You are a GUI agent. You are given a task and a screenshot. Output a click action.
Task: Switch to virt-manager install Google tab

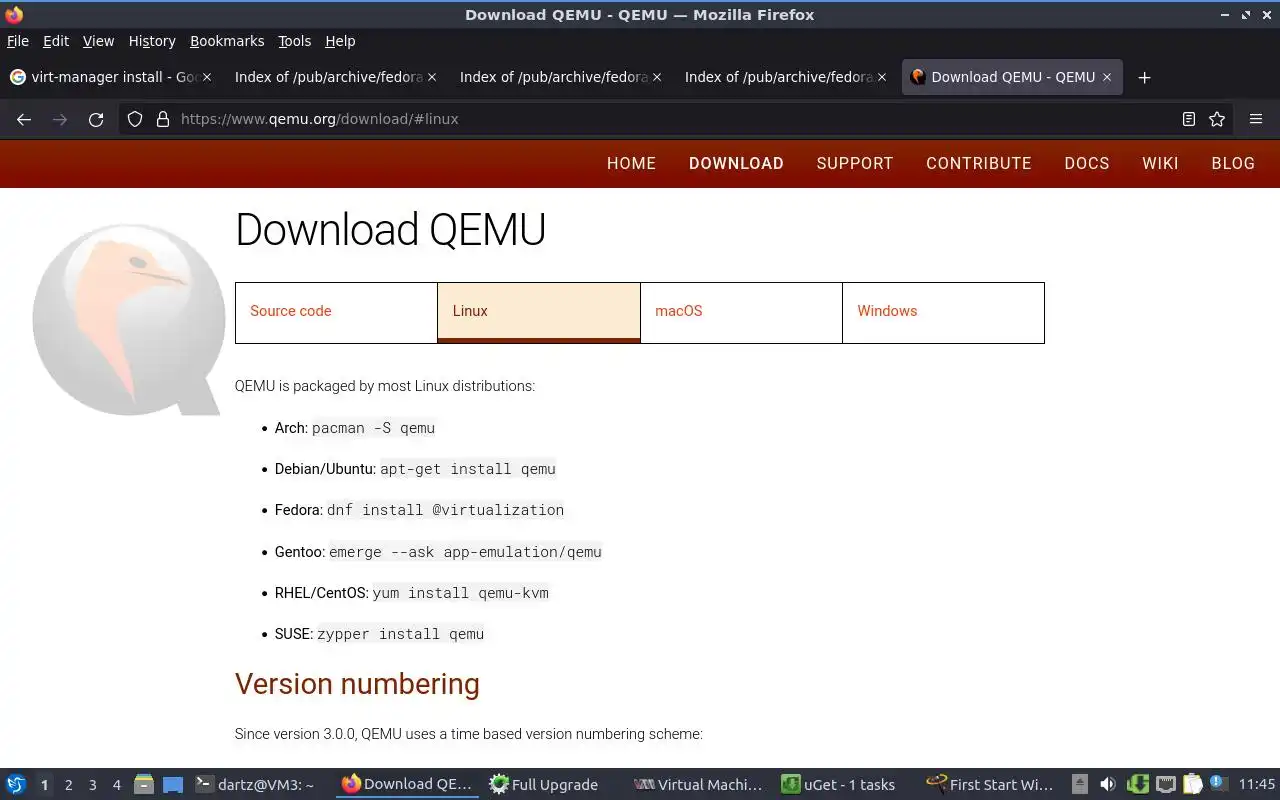[112, 77]
